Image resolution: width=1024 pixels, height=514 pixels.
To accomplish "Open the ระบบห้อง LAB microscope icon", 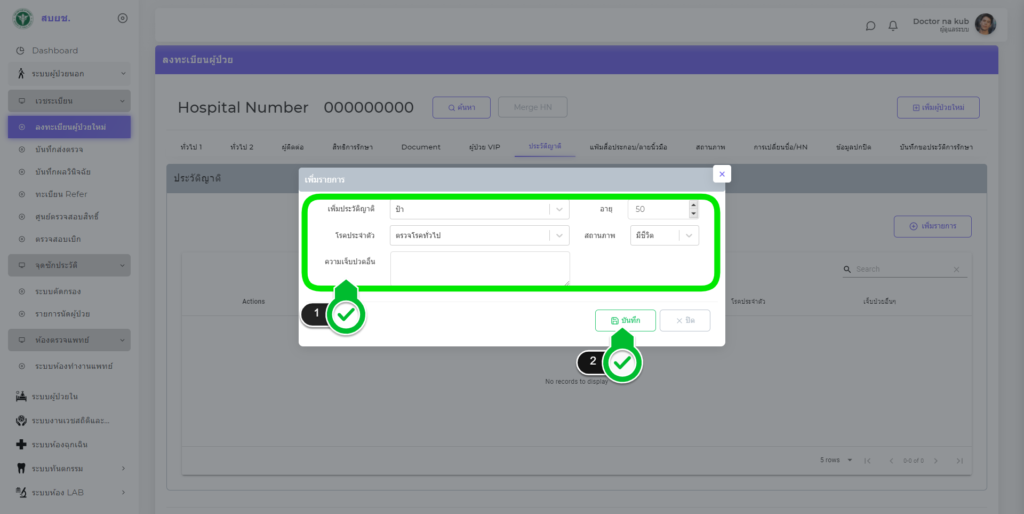I will click(21, 492).
